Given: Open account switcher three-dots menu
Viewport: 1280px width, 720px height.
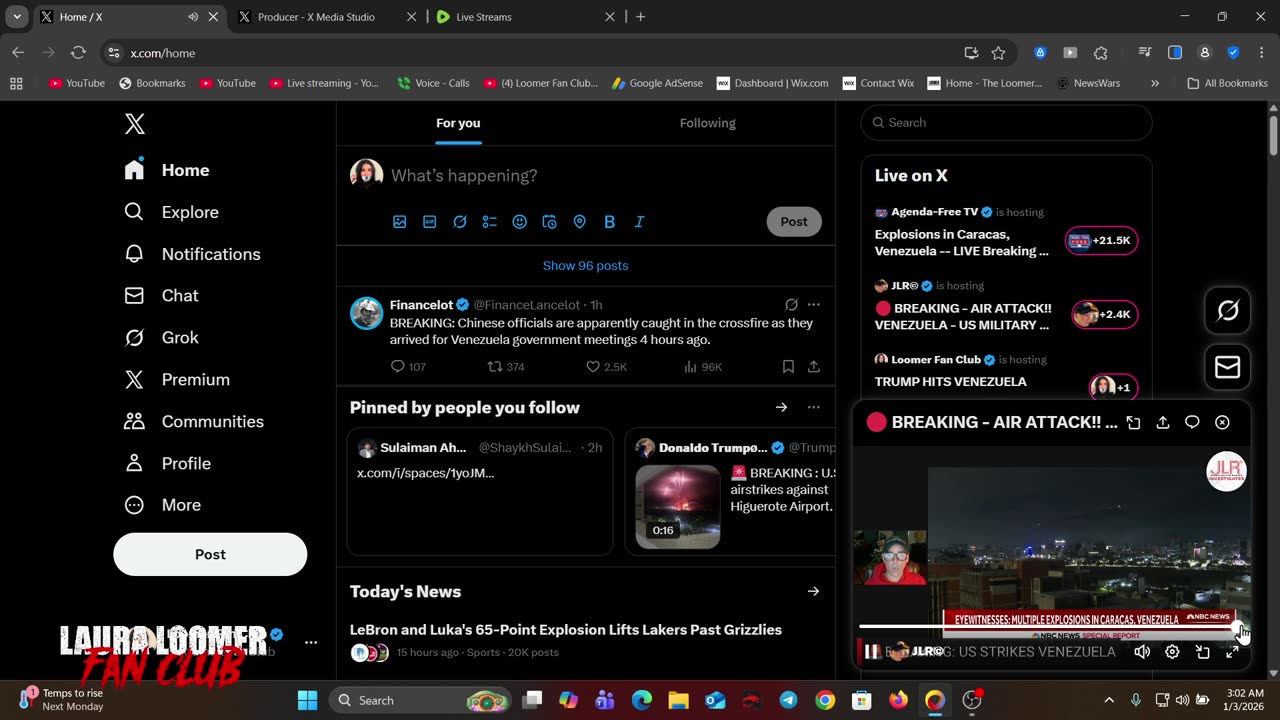Looking at the screenshot, I should pos(311,643).
